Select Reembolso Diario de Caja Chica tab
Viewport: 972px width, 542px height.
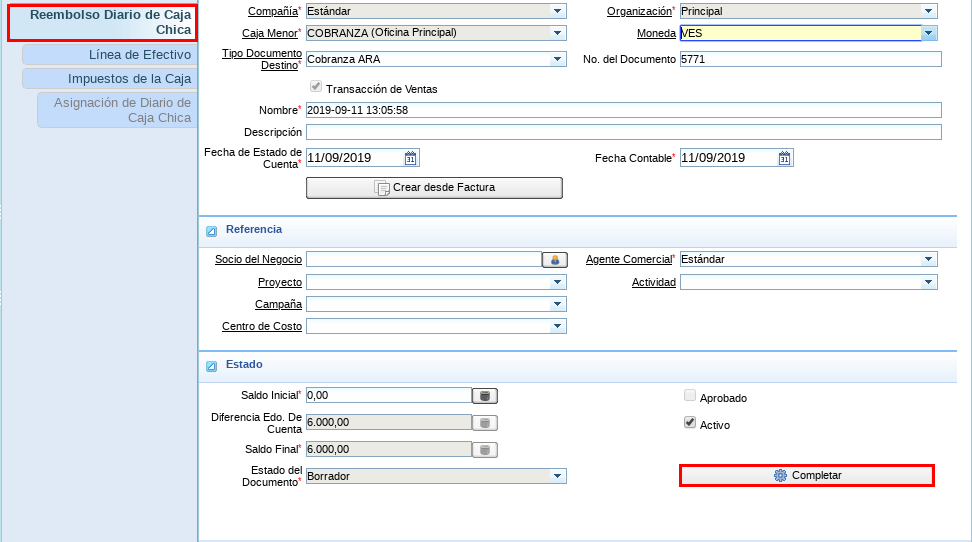[102, 23]
